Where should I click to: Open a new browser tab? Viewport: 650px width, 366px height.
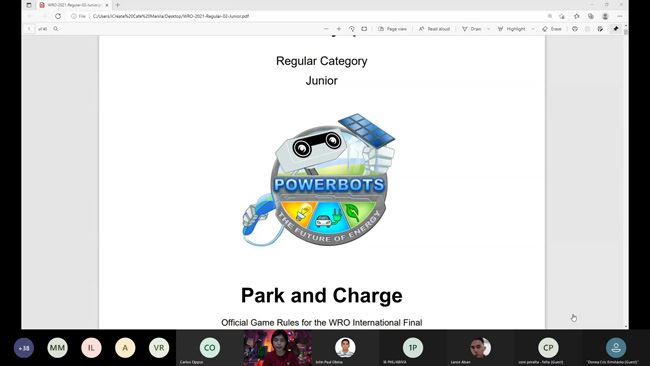[118, 5]
